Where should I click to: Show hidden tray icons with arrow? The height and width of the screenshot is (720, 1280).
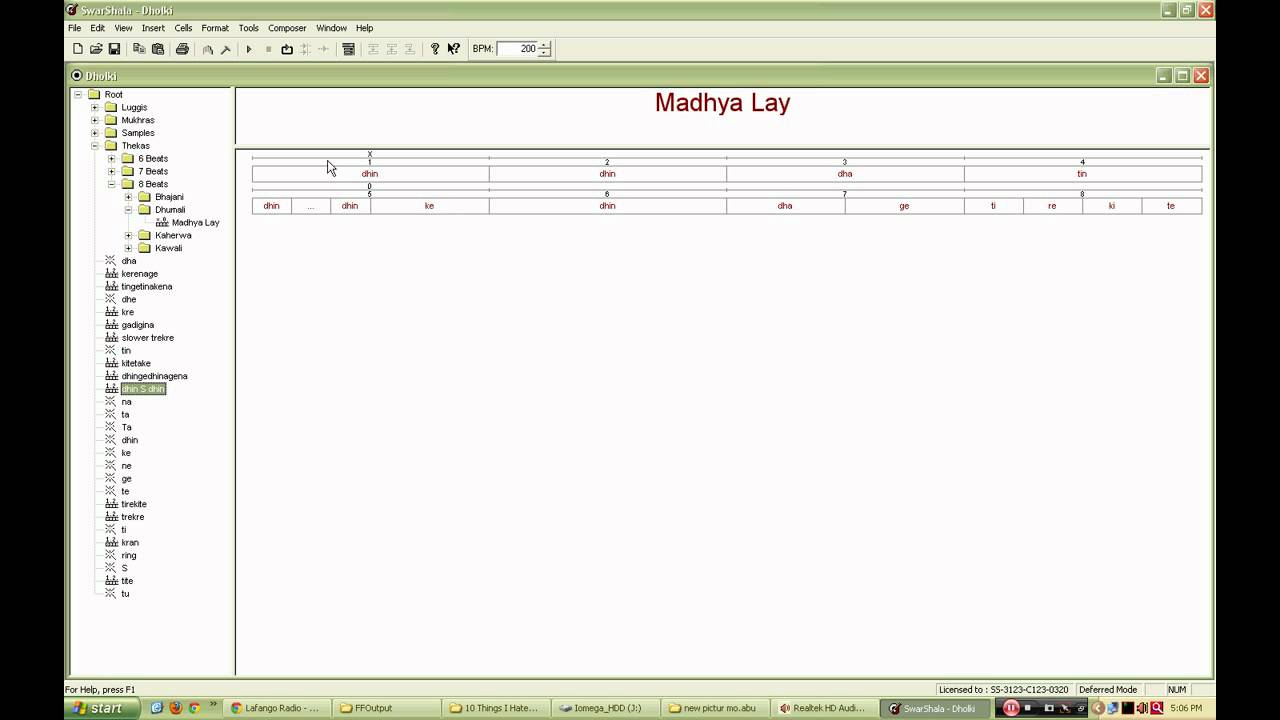(x=1098, y=708)
